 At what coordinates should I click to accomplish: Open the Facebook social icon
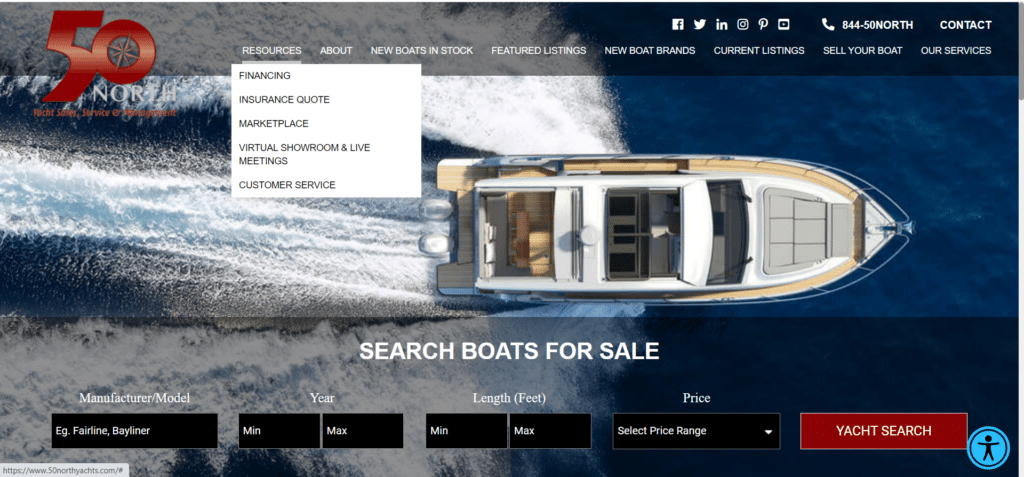point(678,25)
